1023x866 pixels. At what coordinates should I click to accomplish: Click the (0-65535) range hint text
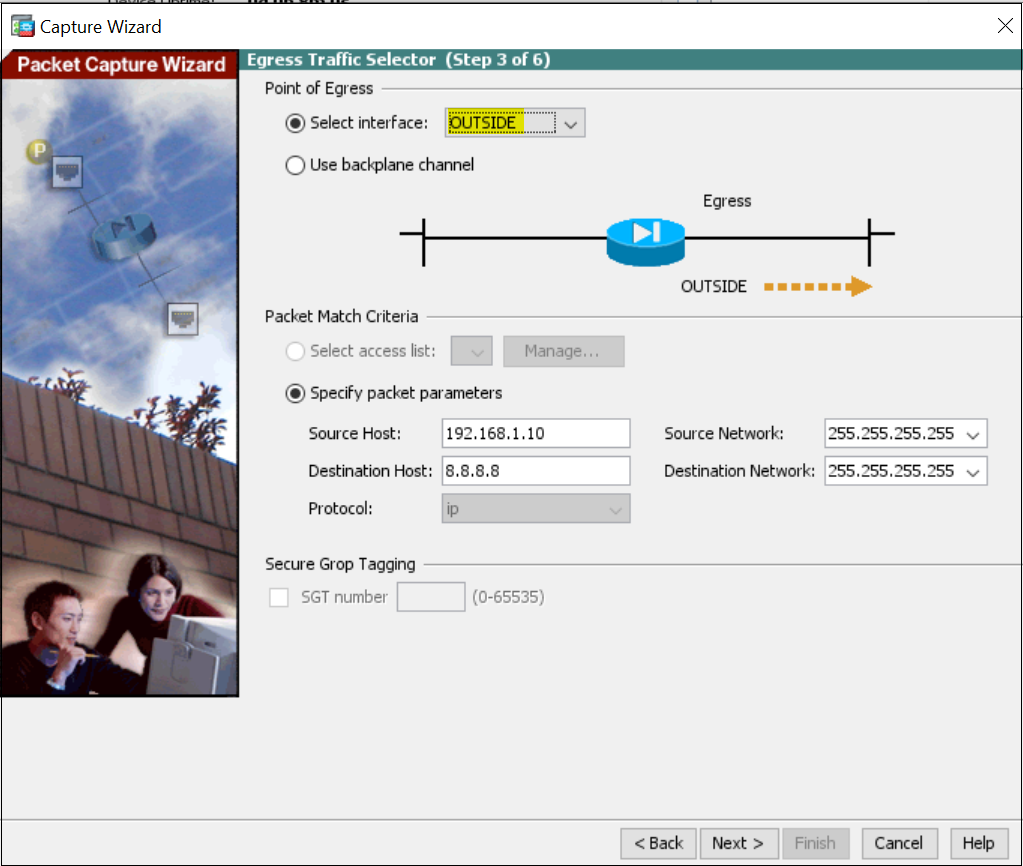(508, 597)
